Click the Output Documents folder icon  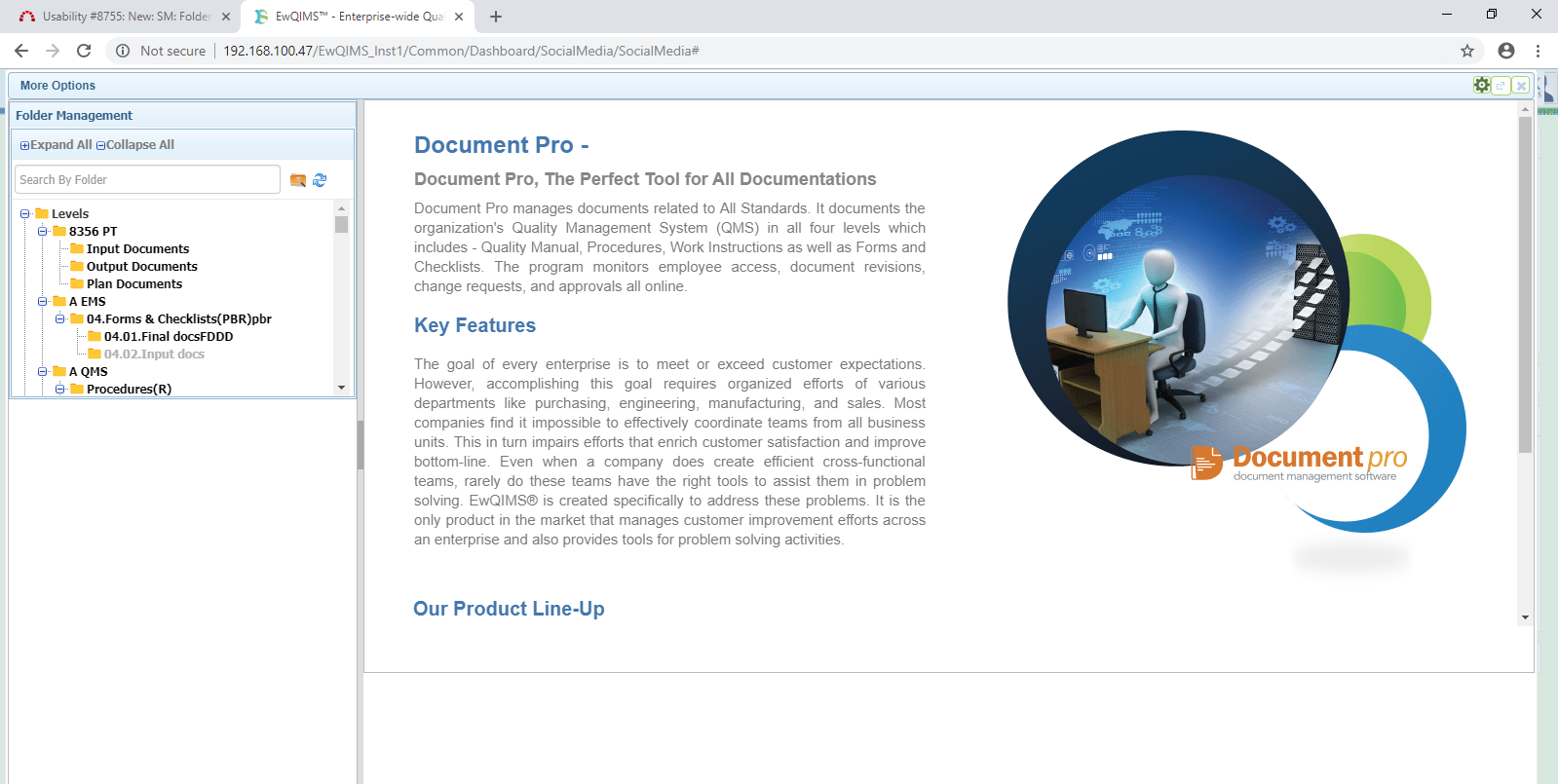77,266
